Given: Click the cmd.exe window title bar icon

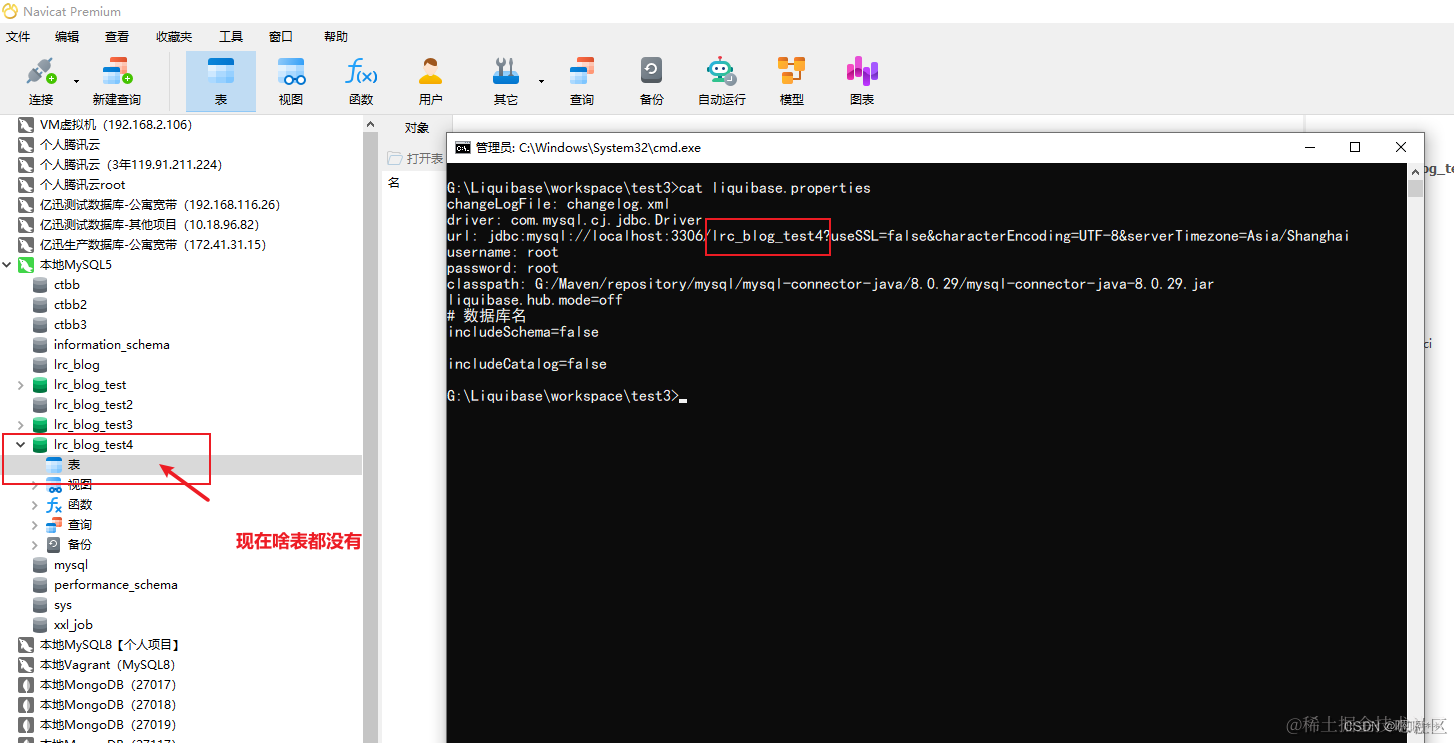Looking at the screenshot, I should (462, 147).
